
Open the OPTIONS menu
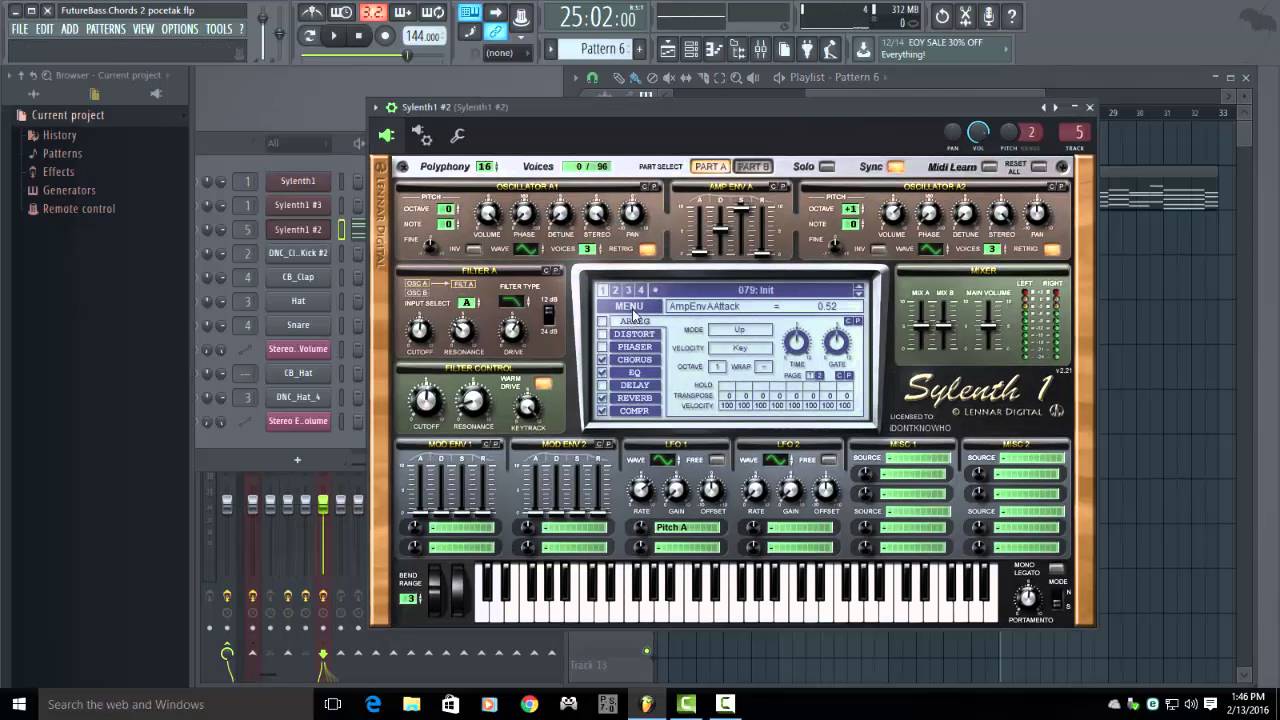[180, 29]
